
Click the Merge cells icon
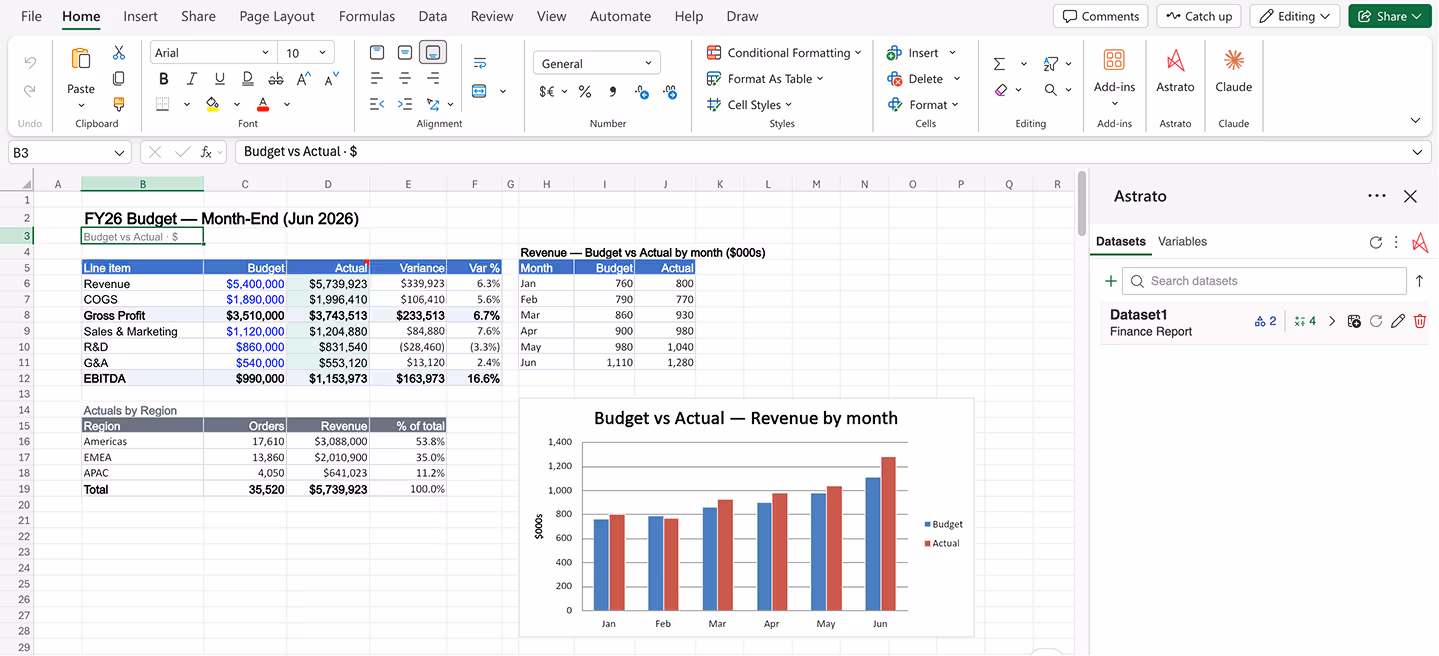(x=479, y=91)
